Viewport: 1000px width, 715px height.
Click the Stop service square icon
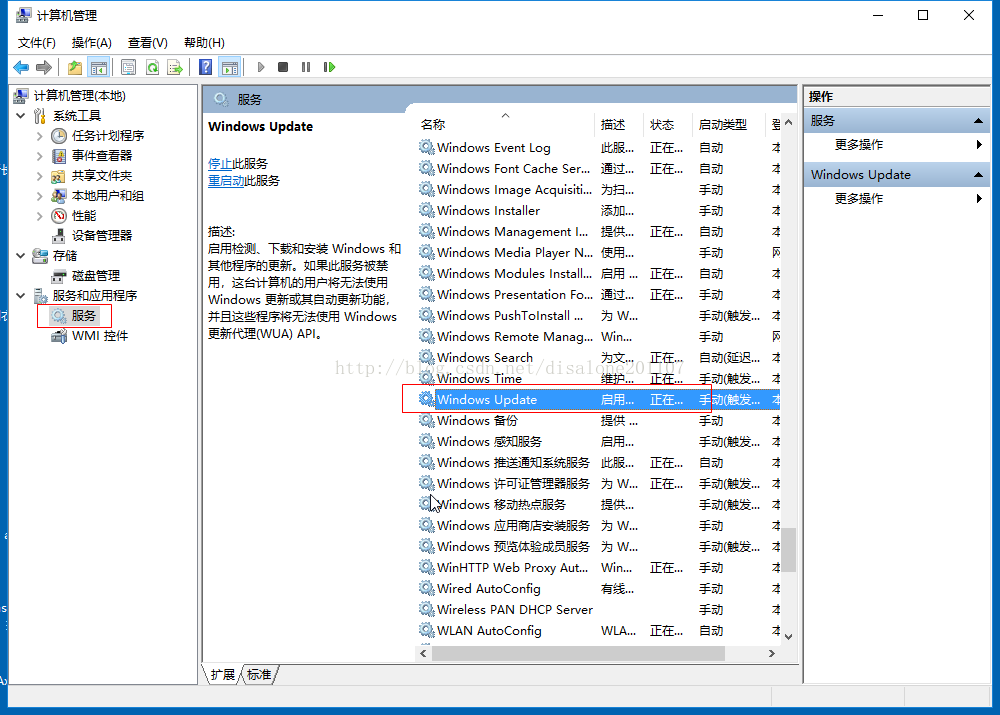[283, 67]
